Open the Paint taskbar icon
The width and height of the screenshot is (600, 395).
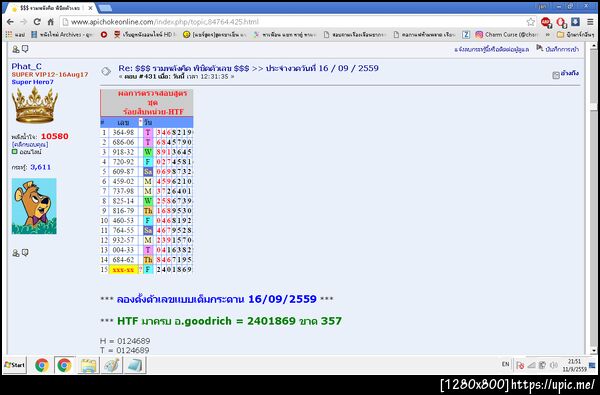click(x=112, y=365)
